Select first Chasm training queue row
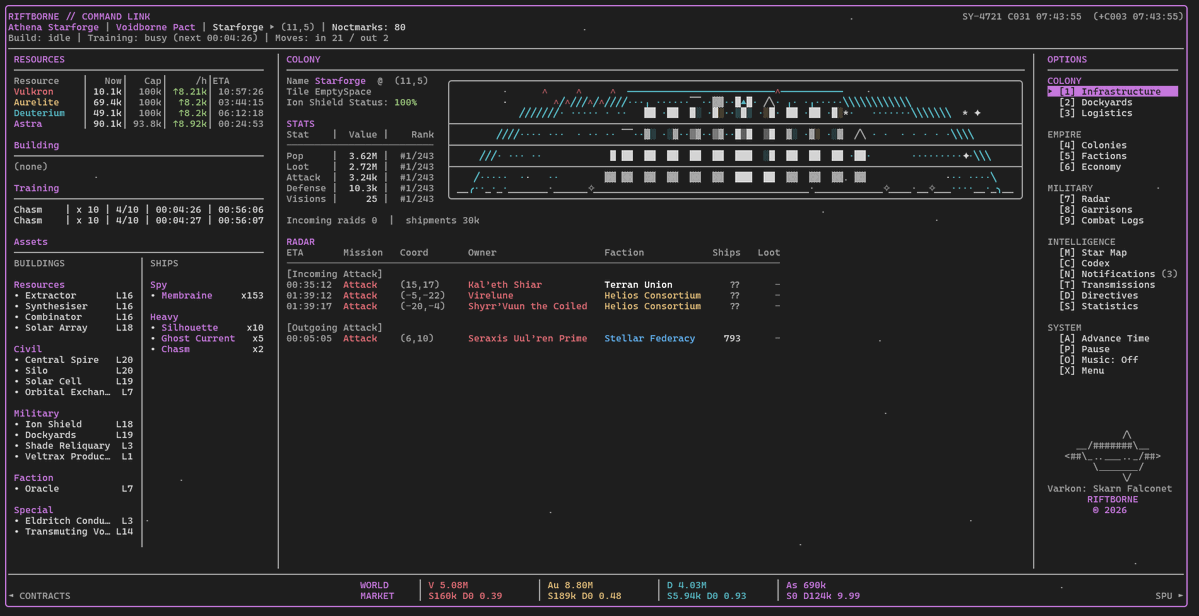The height and width of the screenshot is (616, 1199). tap(138, 209)
